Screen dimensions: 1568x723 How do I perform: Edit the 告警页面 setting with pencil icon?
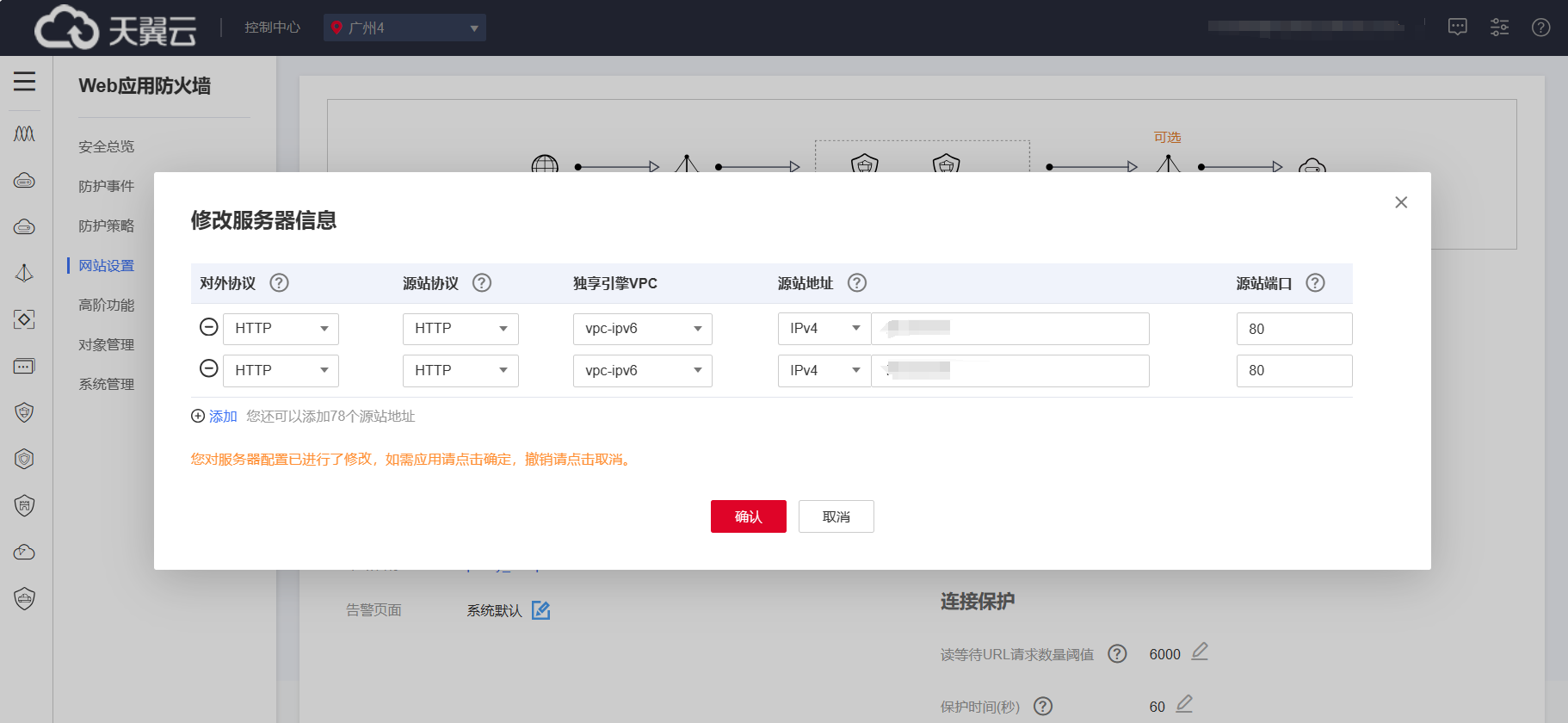coord(540,610)
